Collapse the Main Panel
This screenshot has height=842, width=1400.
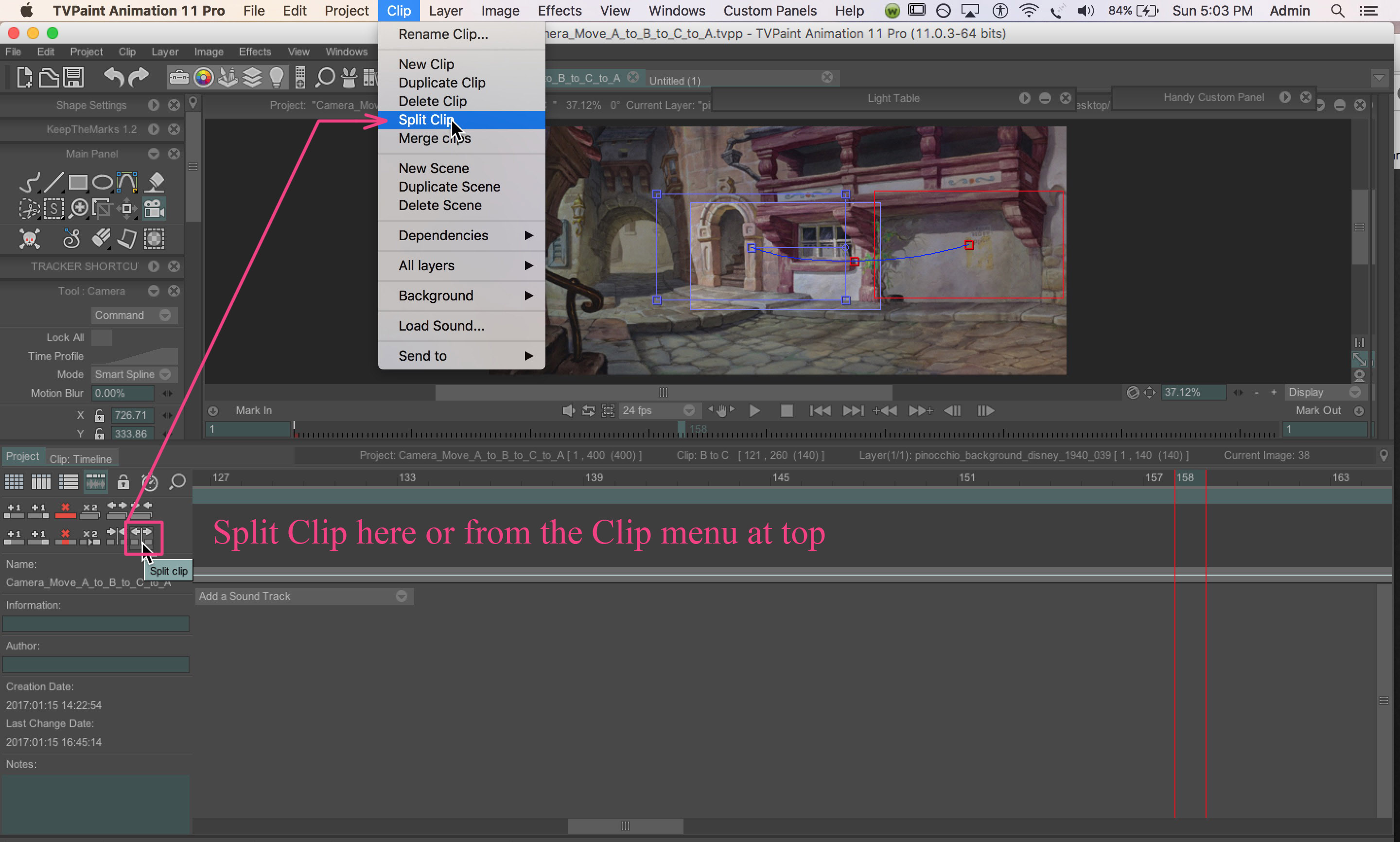153,154
